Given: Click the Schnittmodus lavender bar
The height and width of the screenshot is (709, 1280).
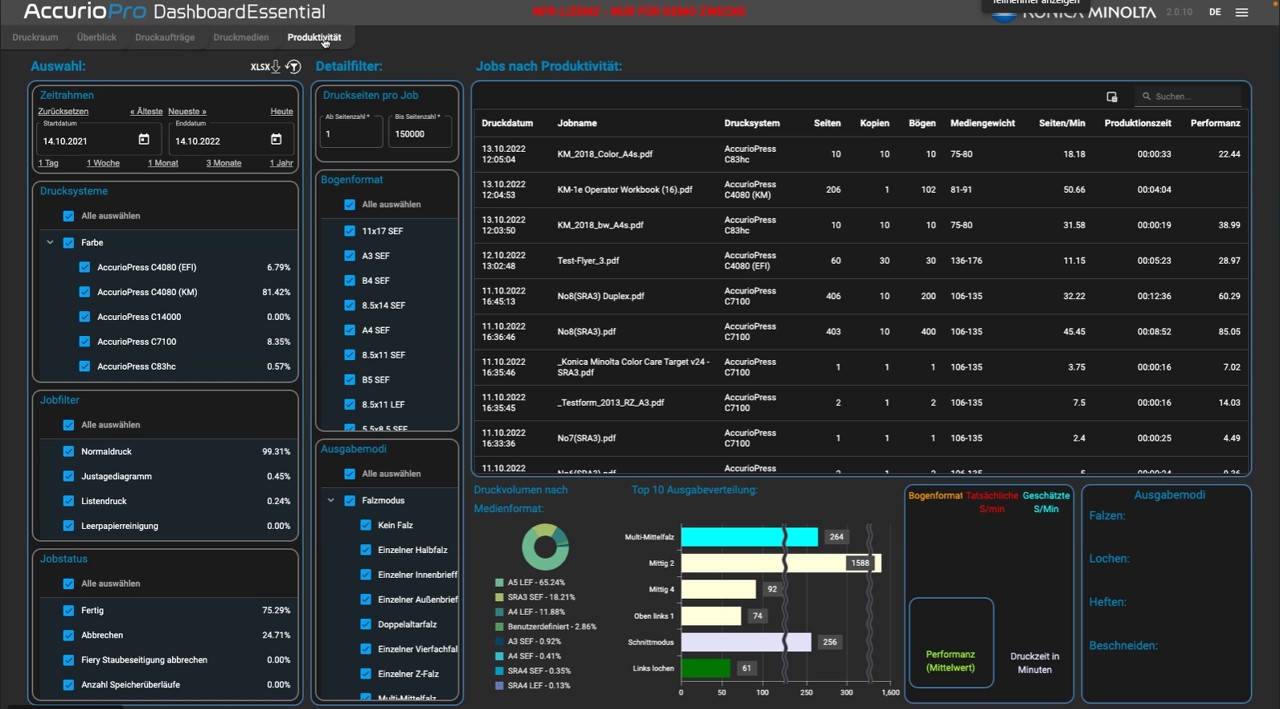Looking at the screenshot, I should (746, 642).
